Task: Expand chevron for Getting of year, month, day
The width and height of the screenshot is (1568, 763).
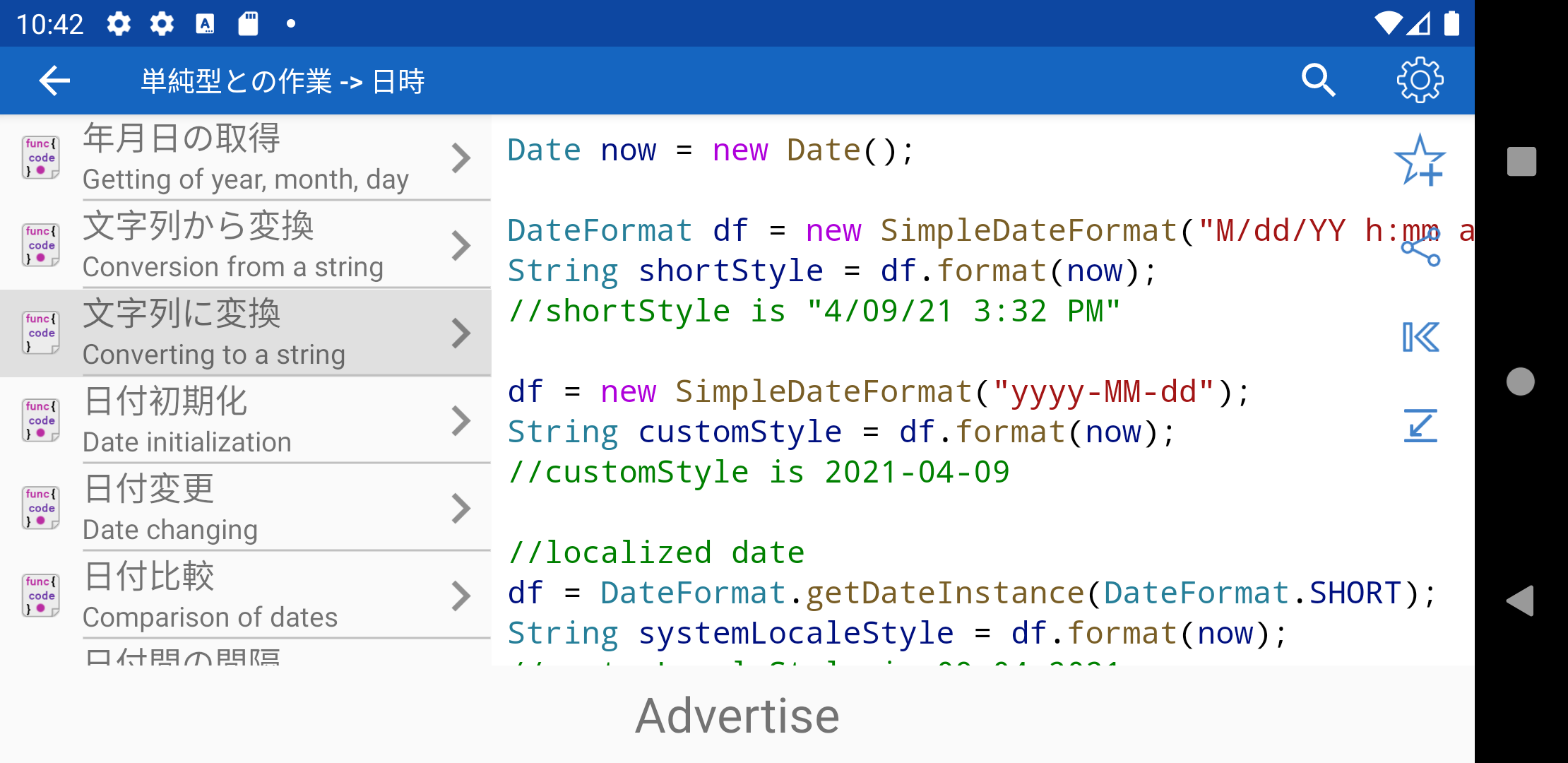Action: 461,158
